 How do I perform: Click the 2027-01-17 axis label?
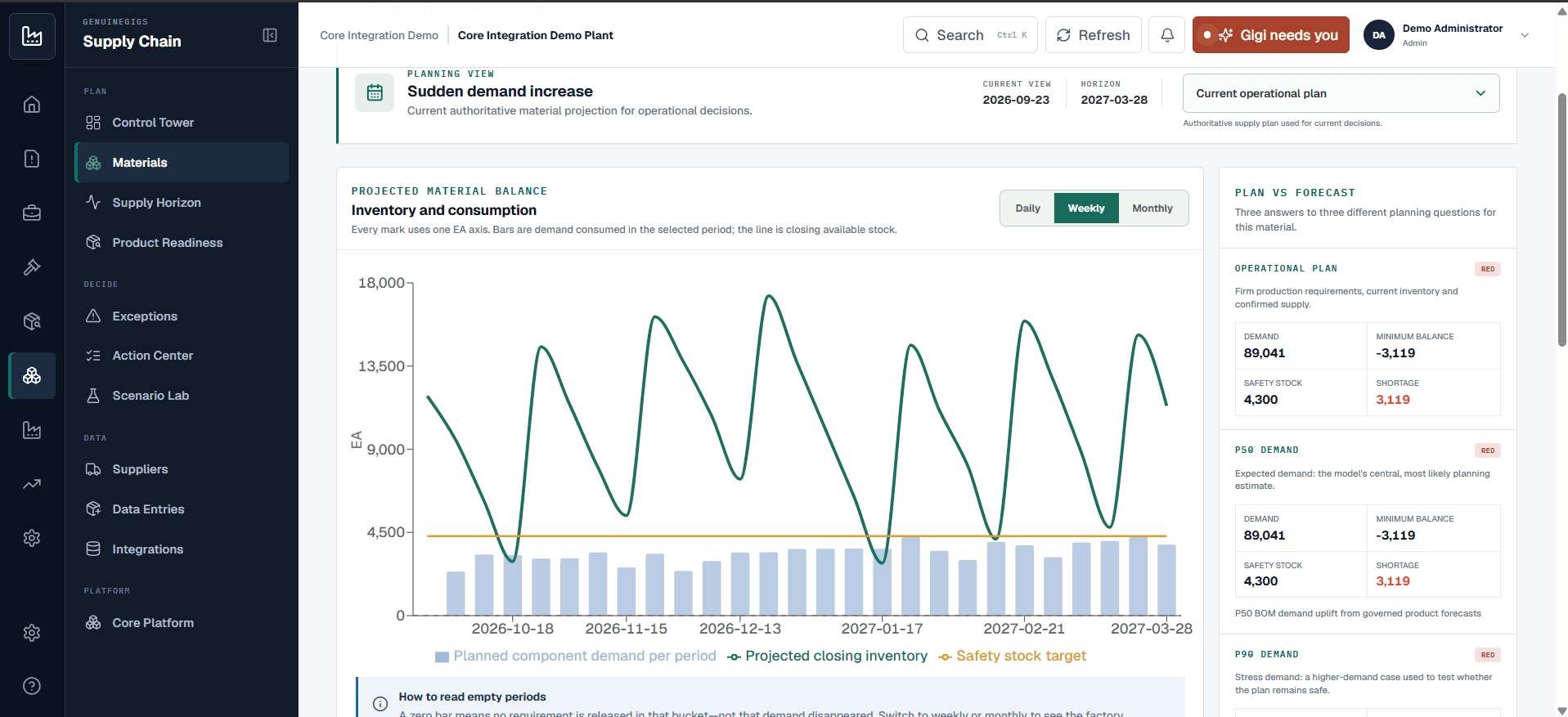(882, 629)
